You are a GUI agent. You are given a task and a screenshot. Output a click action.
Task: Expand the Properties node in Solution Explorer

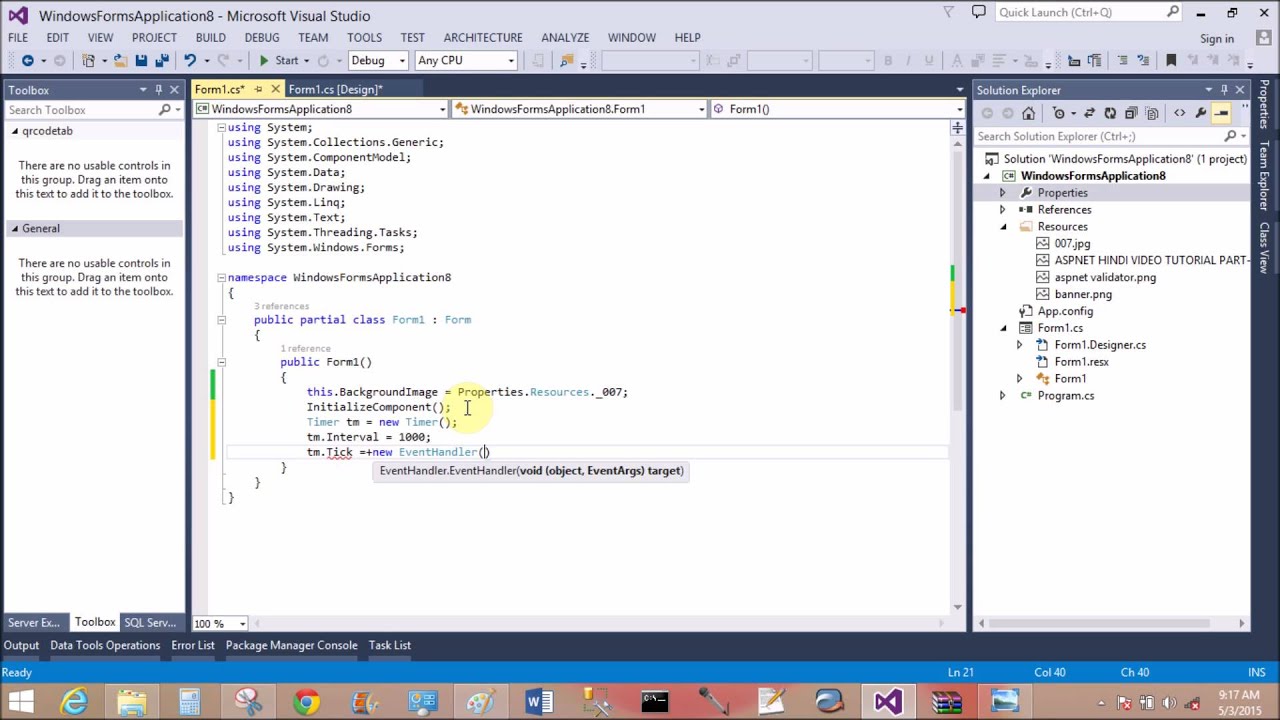pos(1002,193)
